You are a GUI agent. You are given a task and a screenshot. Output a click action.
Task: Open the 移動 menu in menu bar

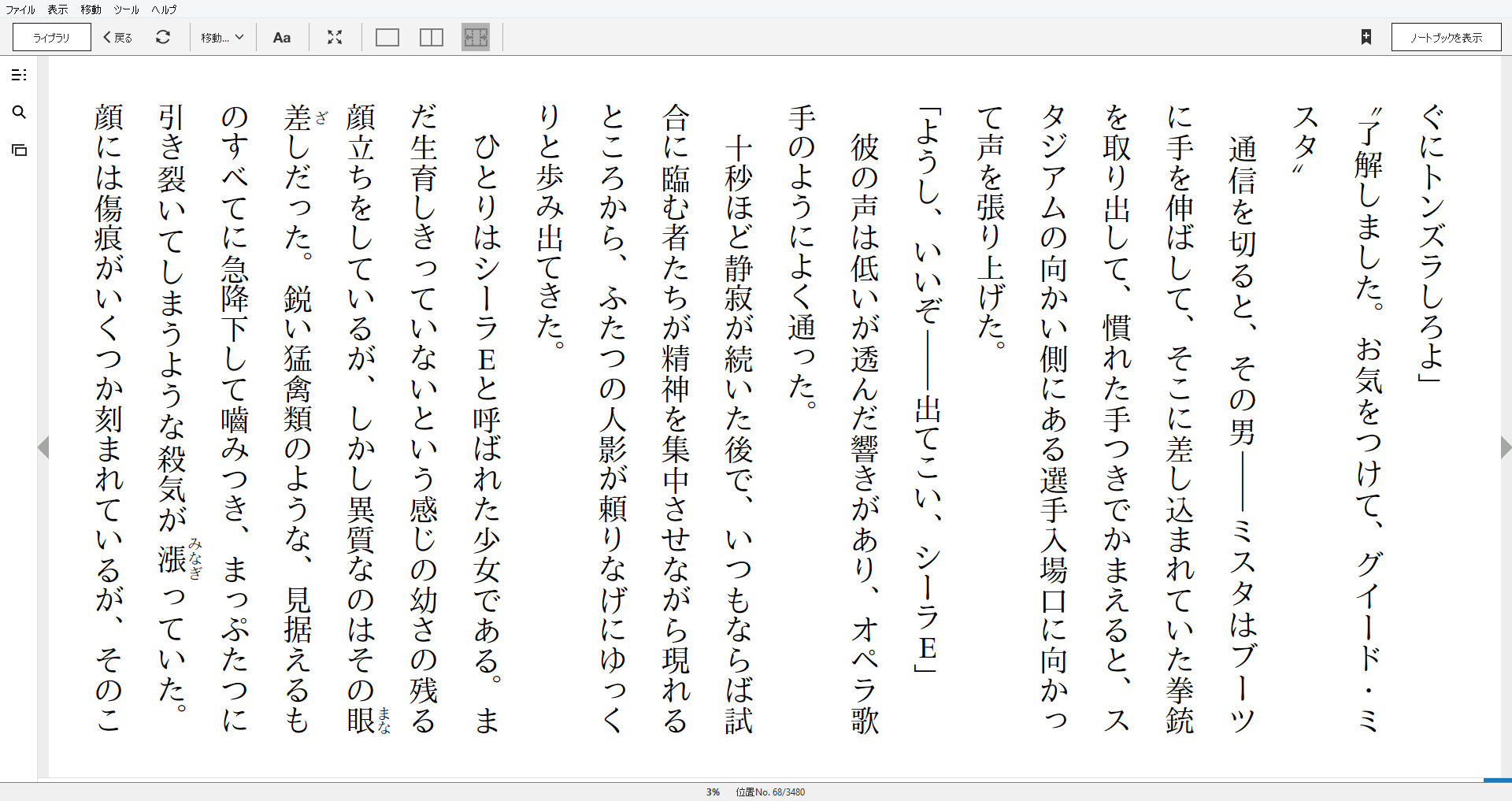pos(91,9)
